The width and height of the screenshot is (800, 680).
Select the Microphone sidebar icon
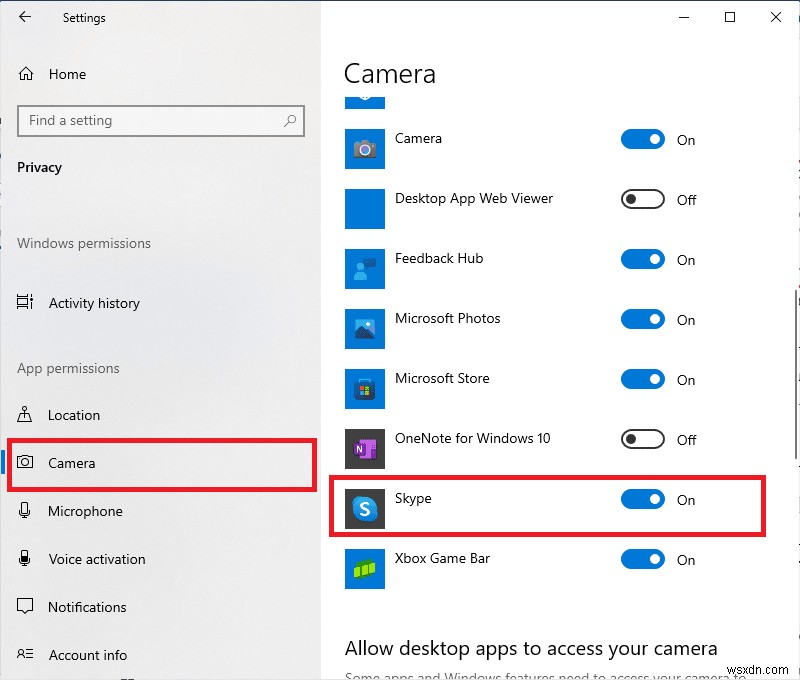click(x=24, y=510)
